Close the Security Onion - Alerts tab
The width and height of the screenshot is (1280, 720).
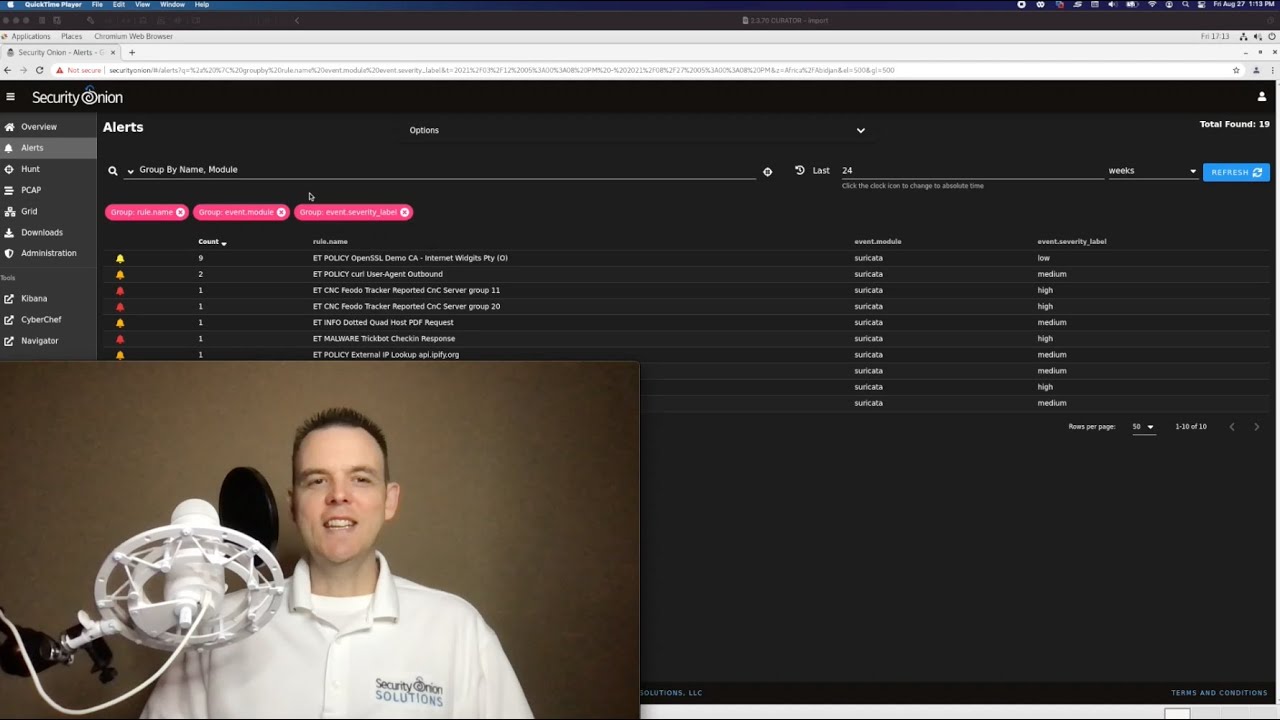pyautogui.click(x=112, y=52)
